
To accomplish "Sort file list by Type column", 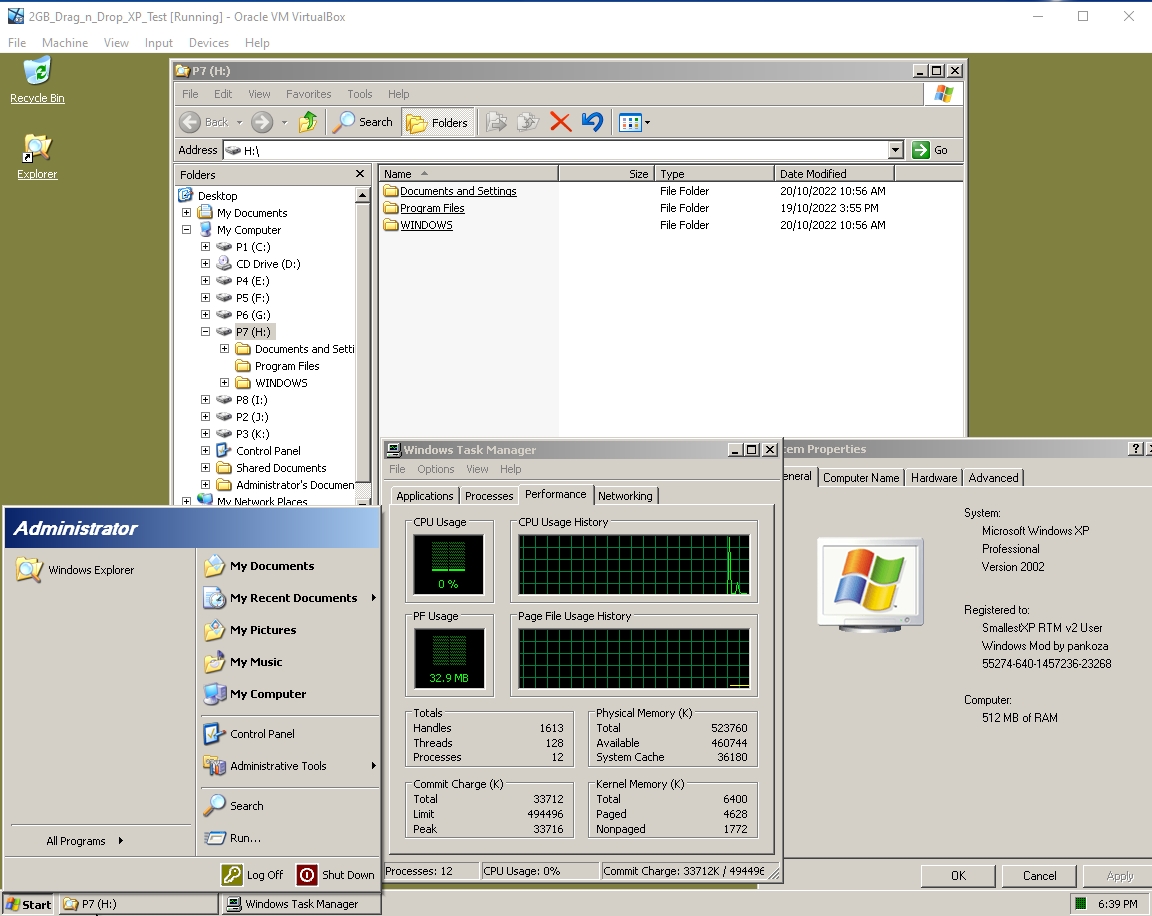I will (x=714, y=173).
